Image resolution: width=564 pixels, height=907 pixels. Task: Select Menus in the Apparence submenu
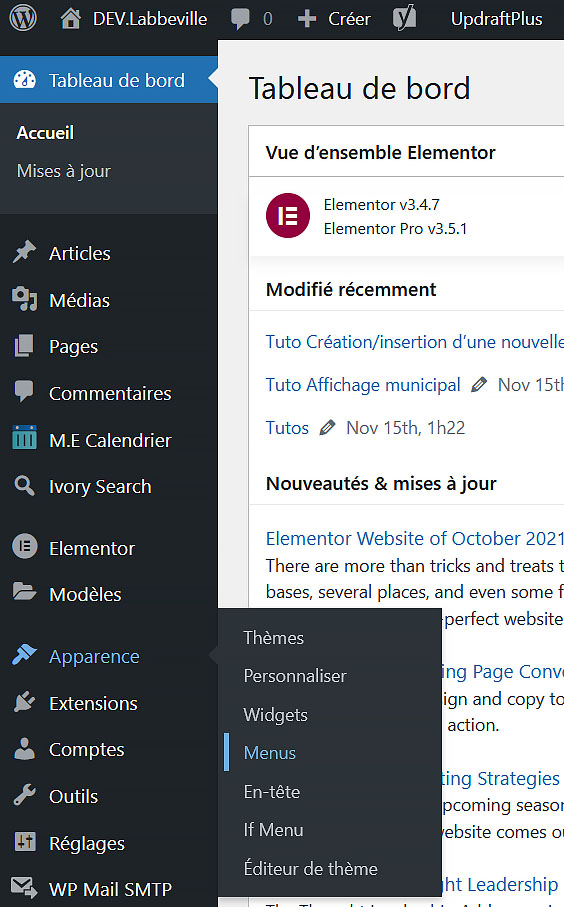pyautogui.click(x=270, y=753)
